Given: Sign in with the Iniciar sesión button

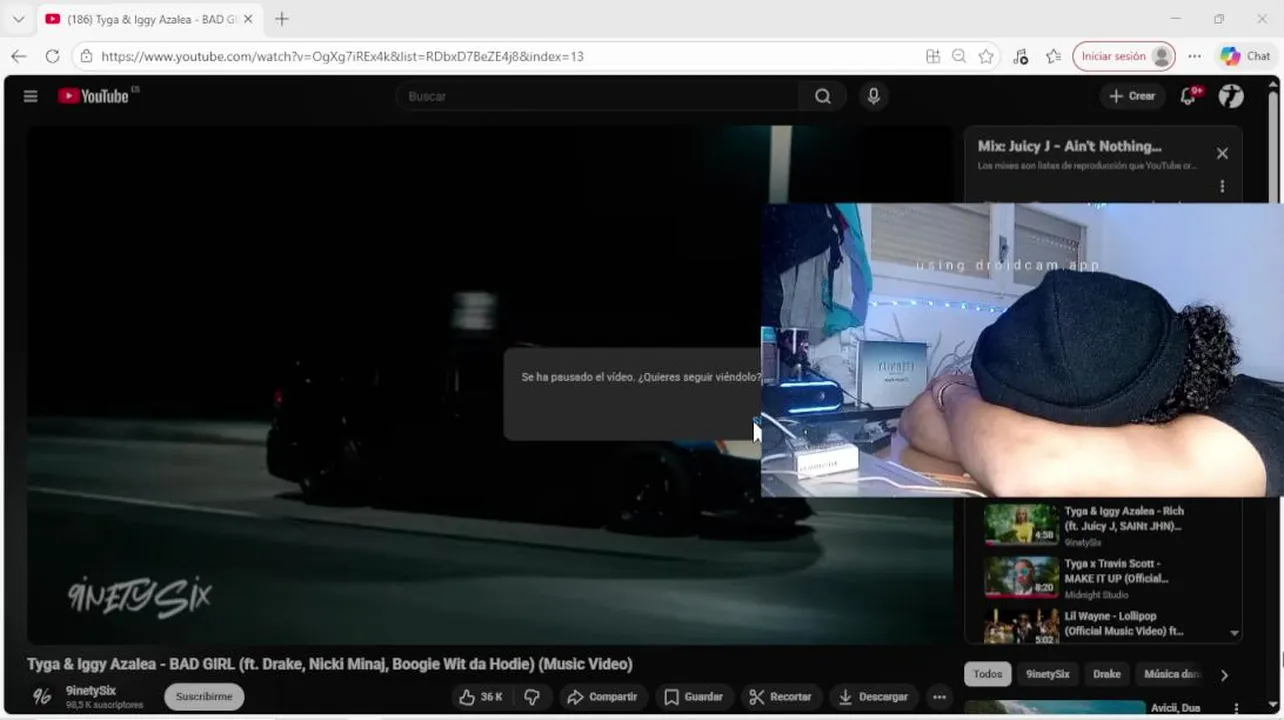Looking at the screenshot, I should coord(1123,57).
